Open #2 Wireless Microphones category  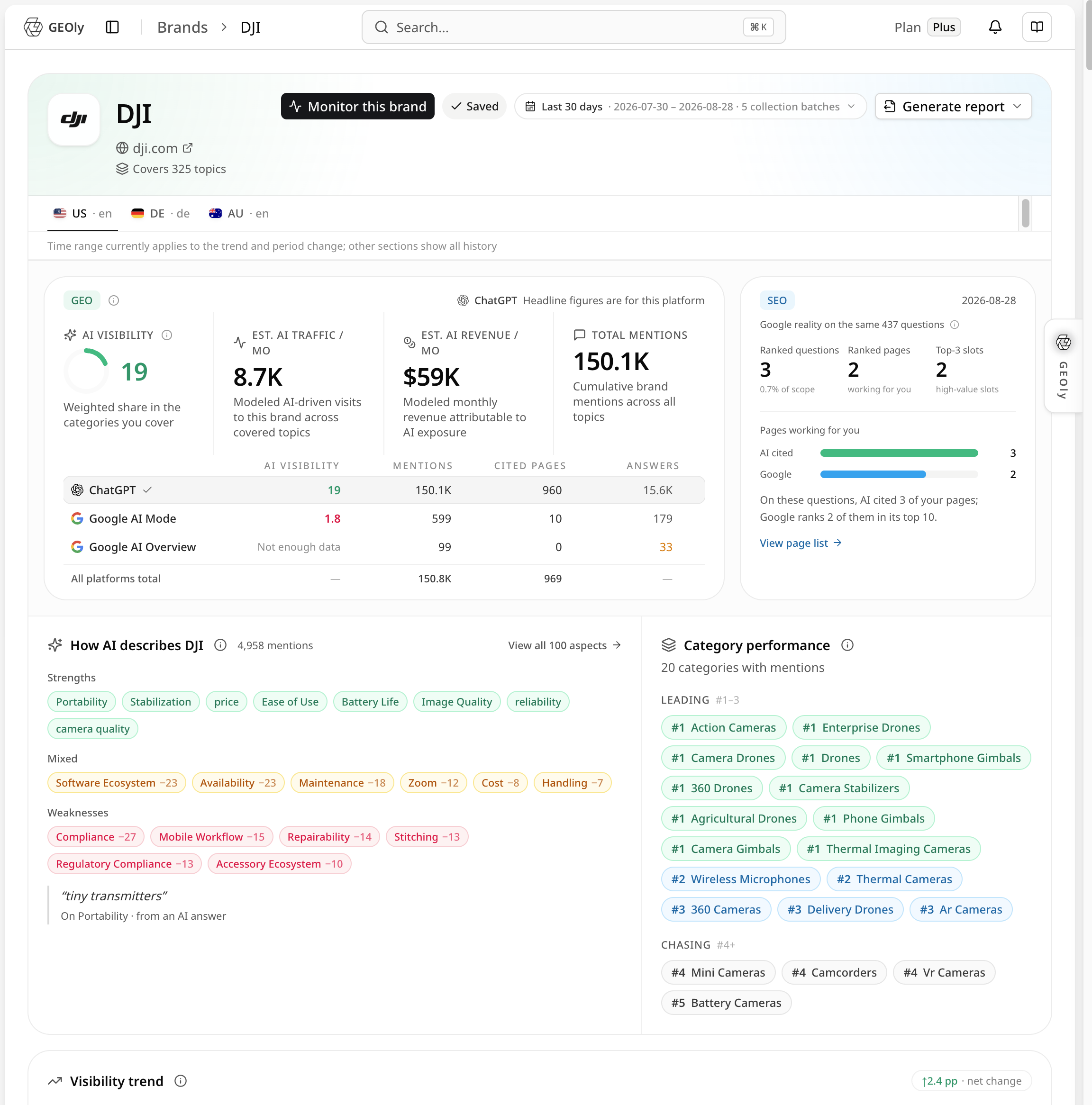click(741, 879)
